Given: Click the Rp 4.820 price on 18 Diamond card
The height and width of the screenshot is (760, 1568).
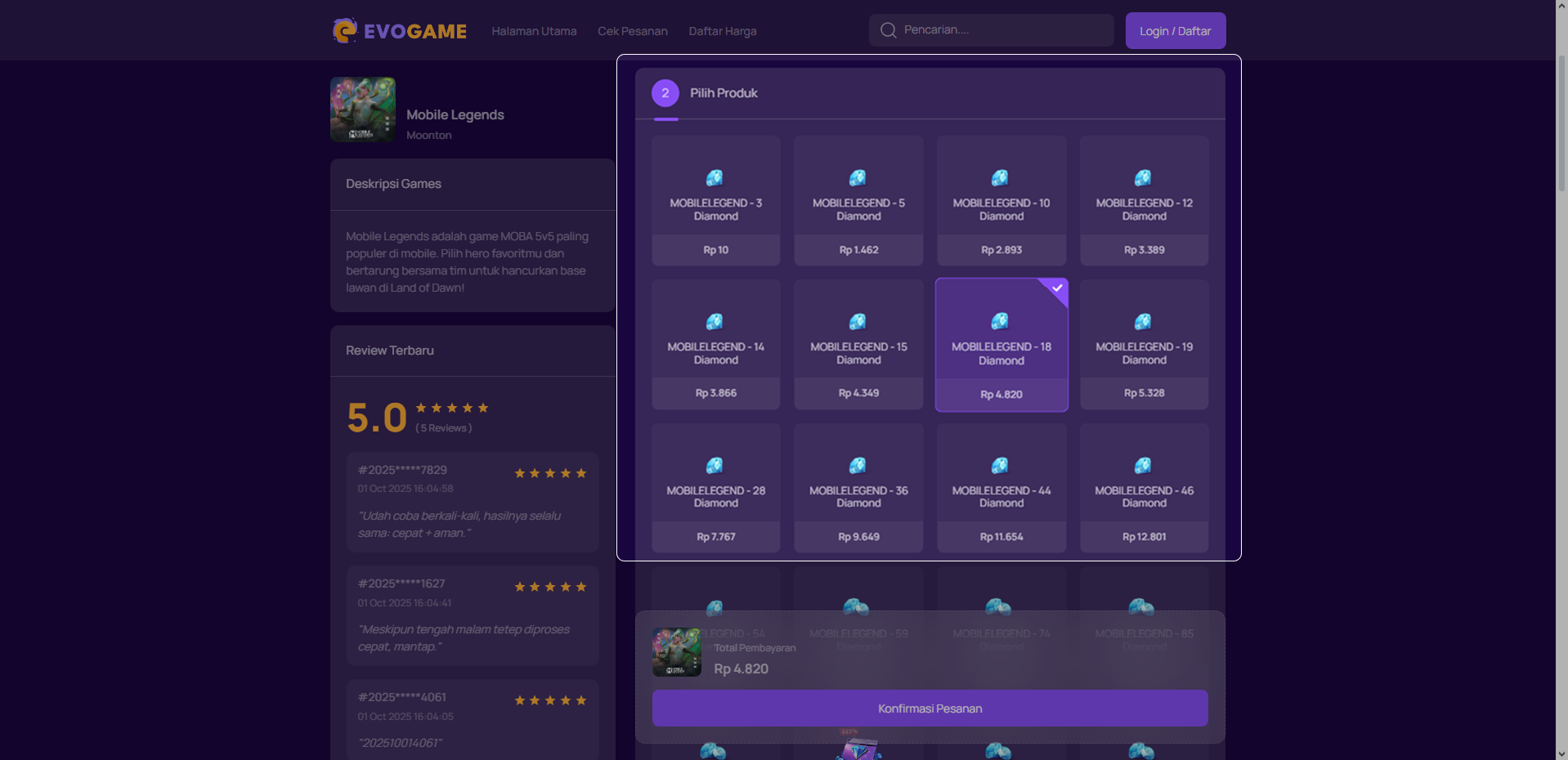Looking at the screenshot, I should coord(1001,395).
